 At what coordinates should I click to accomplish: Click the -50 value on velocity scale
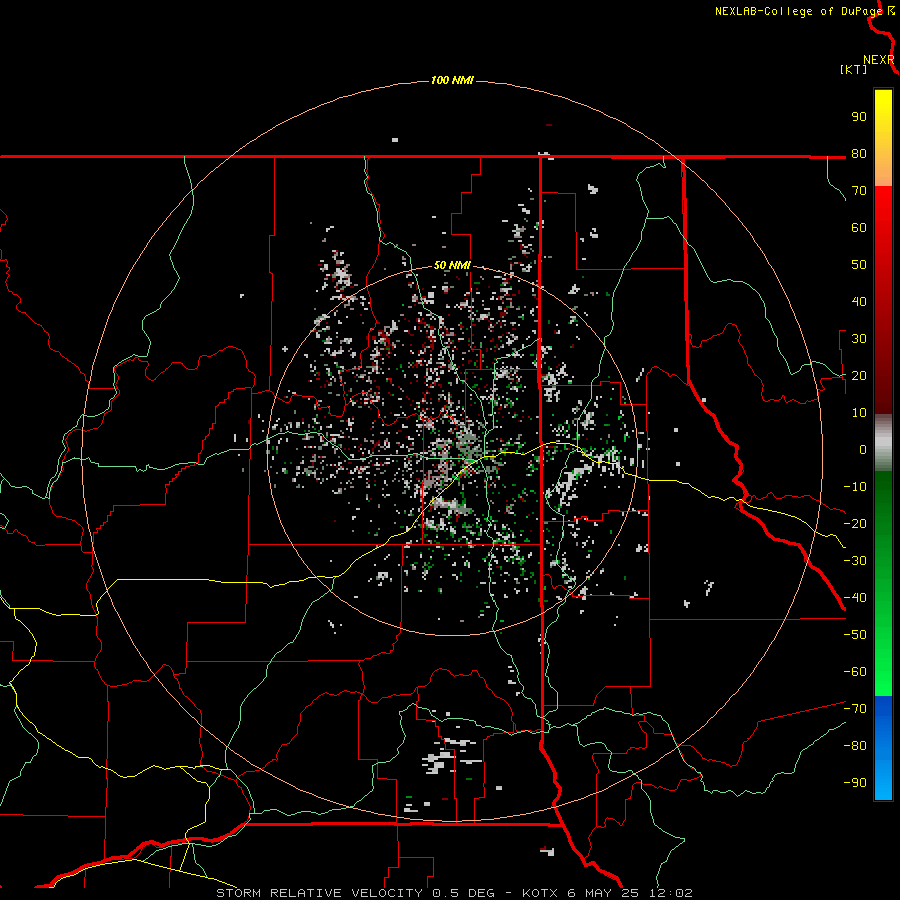pyautogui.click(x=855, y=635)
